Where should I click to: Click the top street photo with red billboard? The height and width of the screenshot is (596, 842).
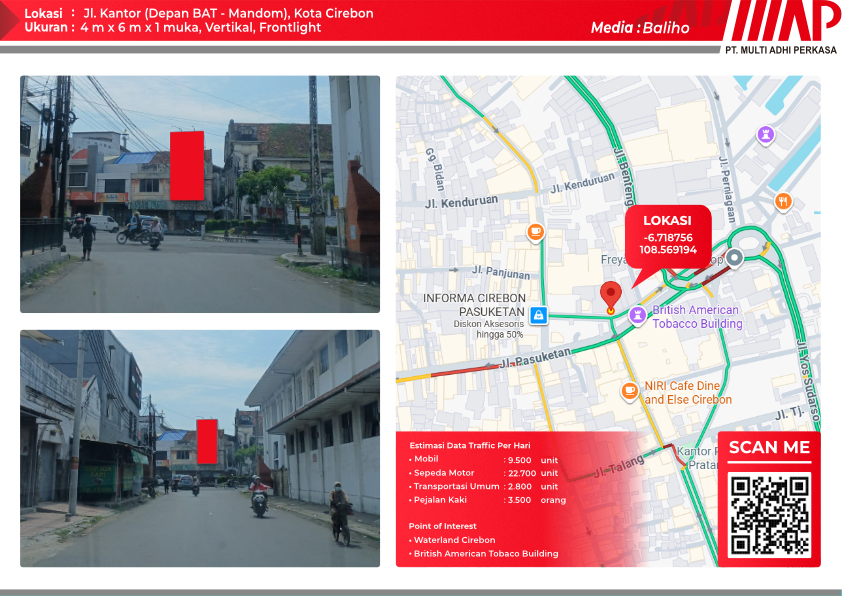(x=200, y=194)
